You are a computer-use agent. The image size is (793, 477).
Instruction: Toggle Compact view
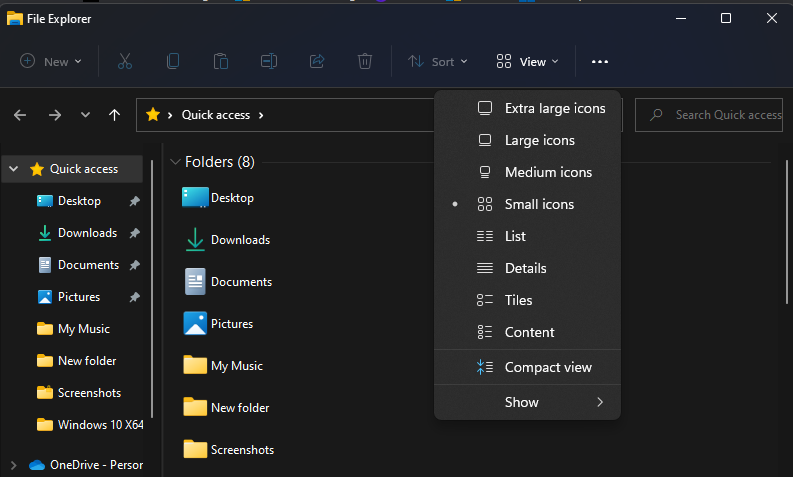point(527,367)
